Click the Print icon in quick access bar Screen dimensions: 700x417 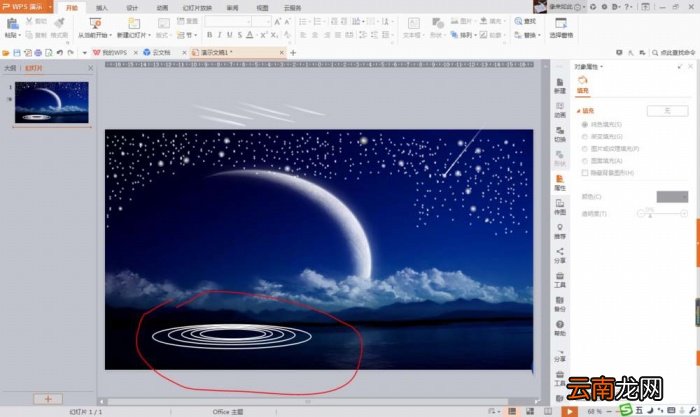(x=38, y=53)
